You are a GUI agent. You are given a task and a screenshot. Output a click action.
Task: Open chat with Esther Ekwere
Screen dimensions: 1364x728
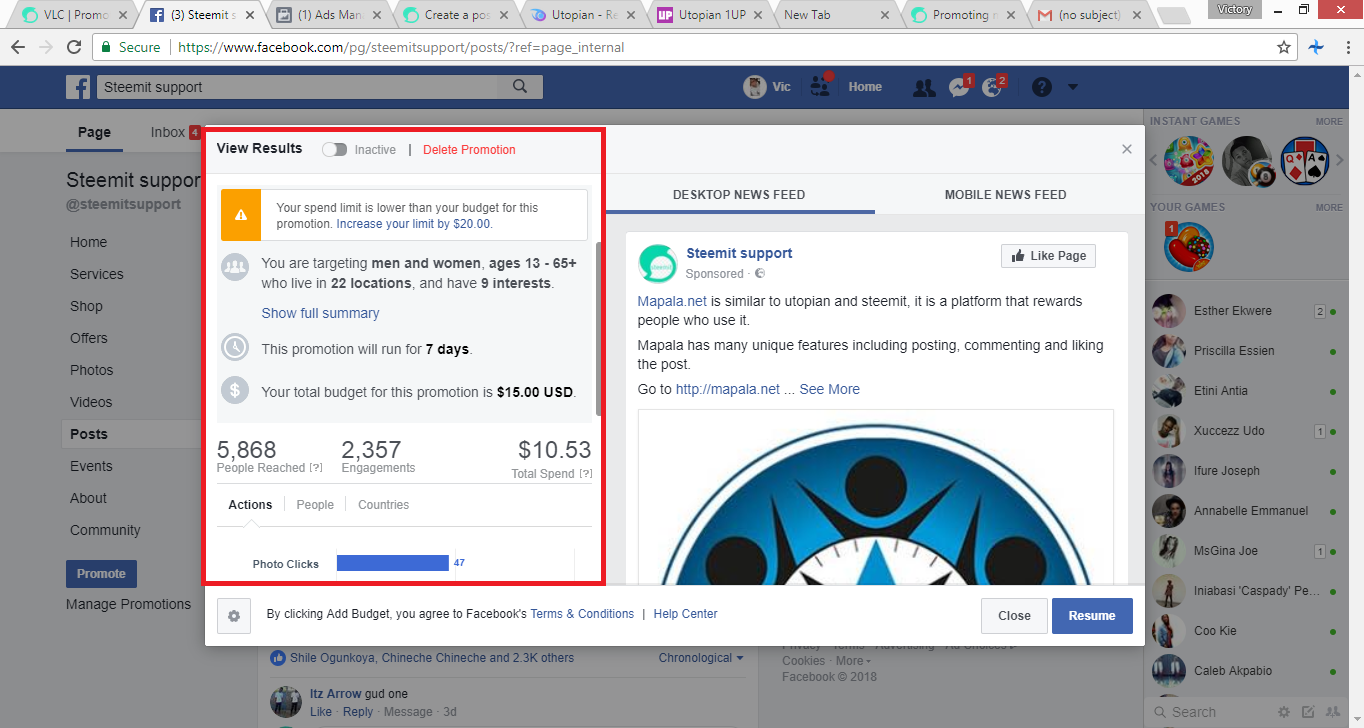(1246, 311)
